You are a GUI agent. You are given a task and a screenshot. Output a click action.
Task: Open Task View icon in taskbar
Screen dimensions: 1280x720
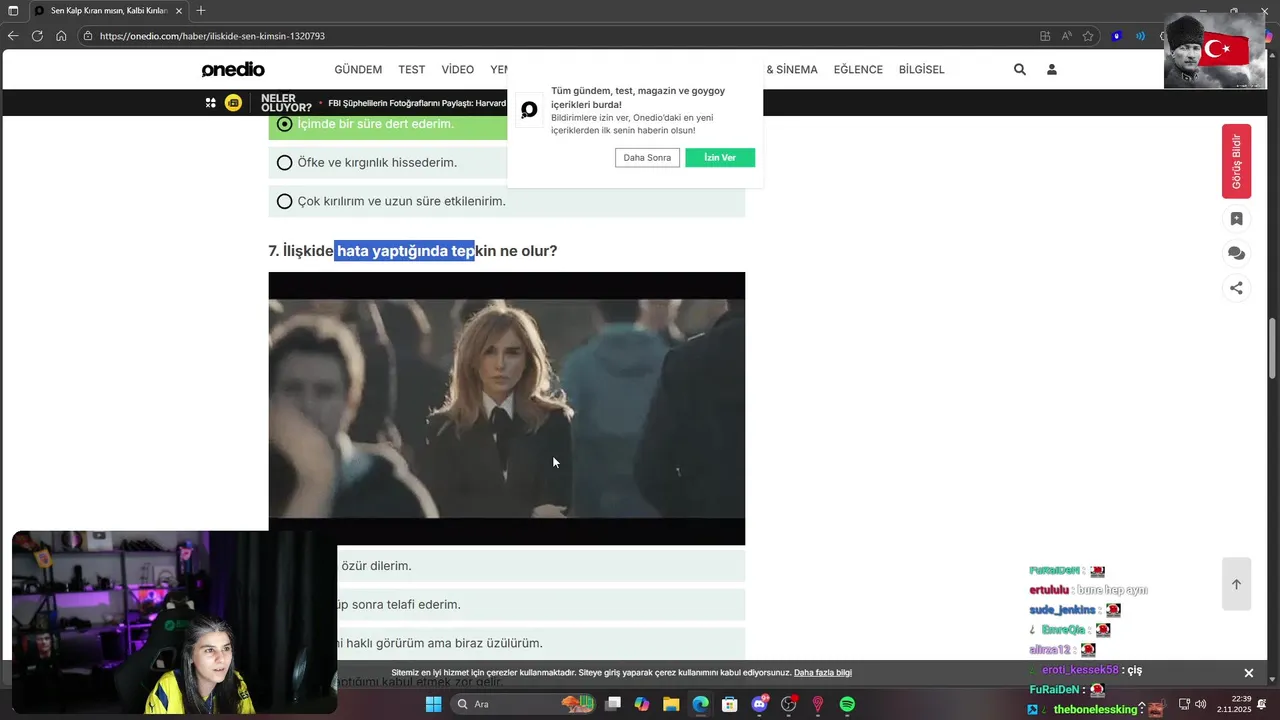[613, 704]
